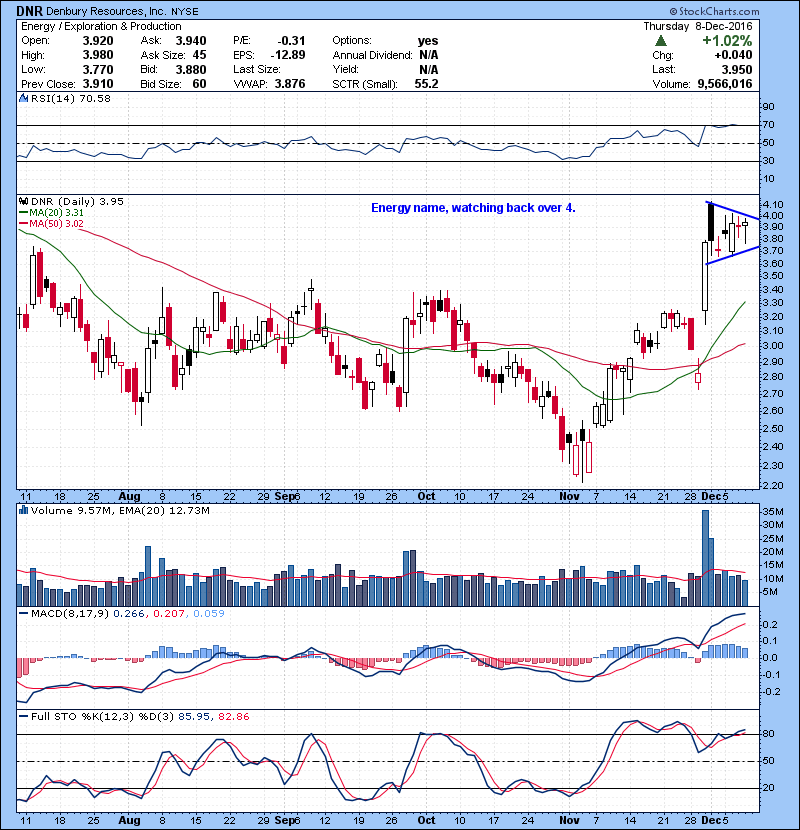Click the Prev Close value 3.910
The height and width of the screenshot is (830, 800).
pos(98,84)
